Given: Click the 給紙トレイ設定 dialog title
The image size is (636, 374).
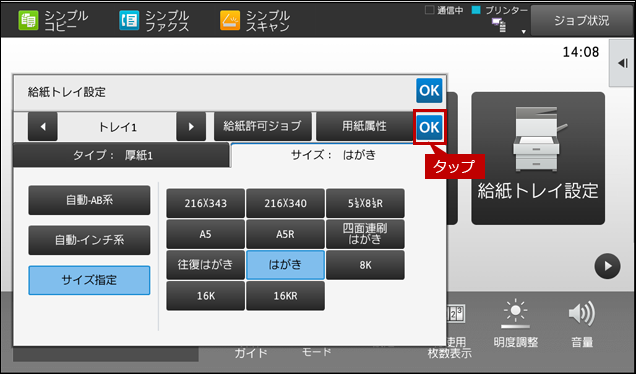Looking at the screenshot, I should pos(67,92).
